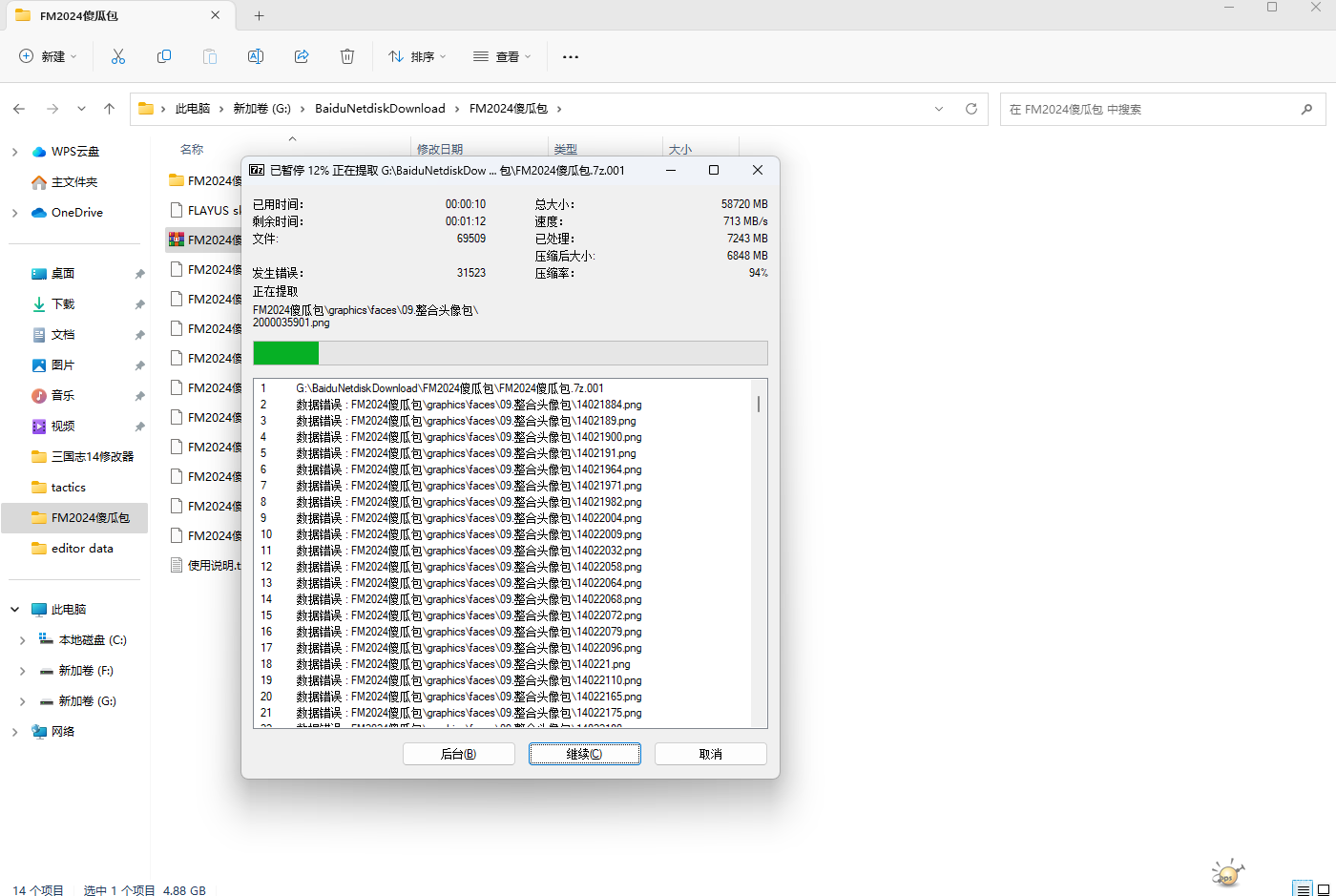This screenshot has height=896, width=1336.
Task: Click the Share icon in toolbar
Action: coord(302,57)
